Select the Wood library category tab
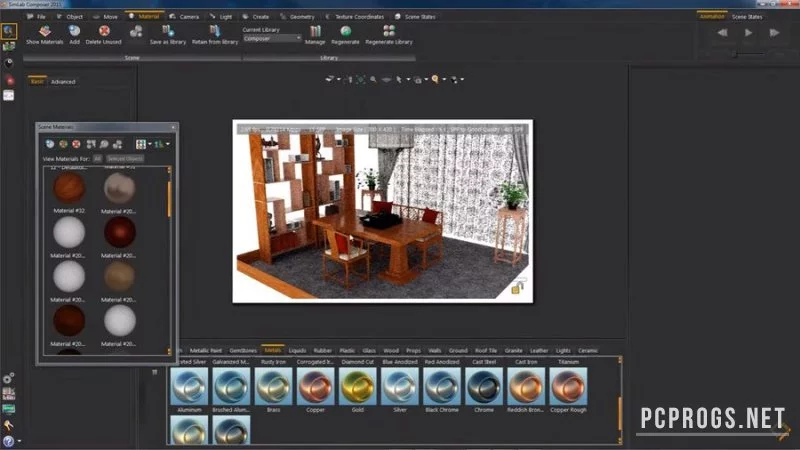The width and height of the screenshot is (800, 450). pyautogui.click(x=391, y=351)
